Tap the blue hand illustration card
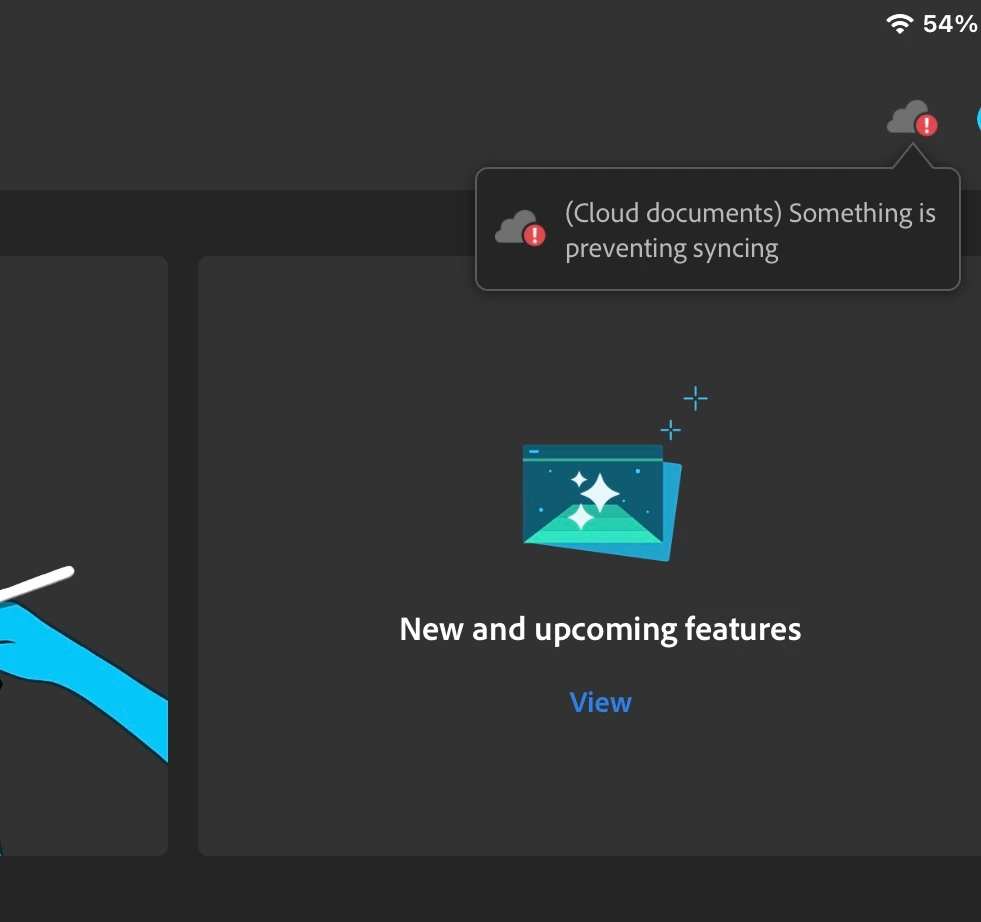The width and height of the screenshot is (981, 922). [84, 555]
